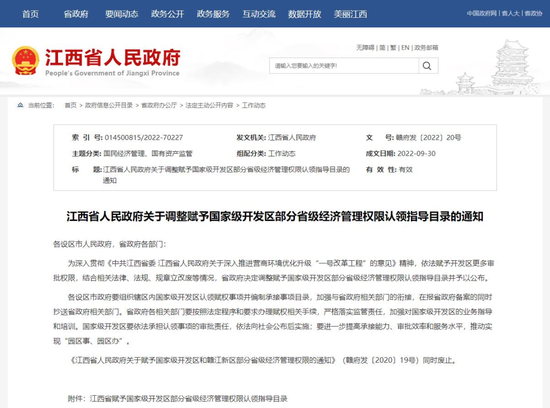Click the 工作动态 category value in info box
The width and height of the screenshot is (550, 408).
[282, 153]
